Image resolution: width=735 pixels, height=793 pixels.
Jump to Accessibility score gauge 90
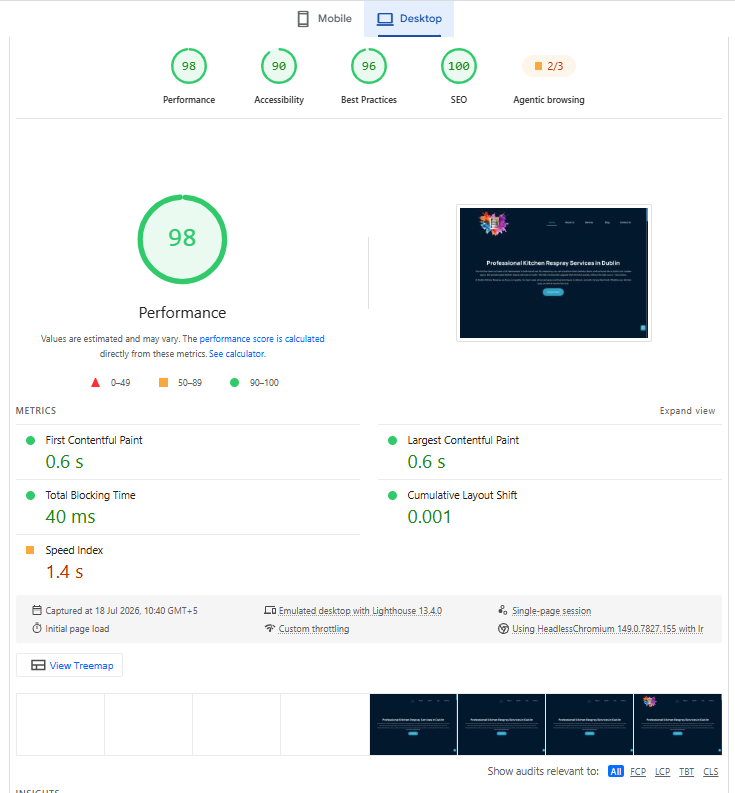click(x=279, y=66)
